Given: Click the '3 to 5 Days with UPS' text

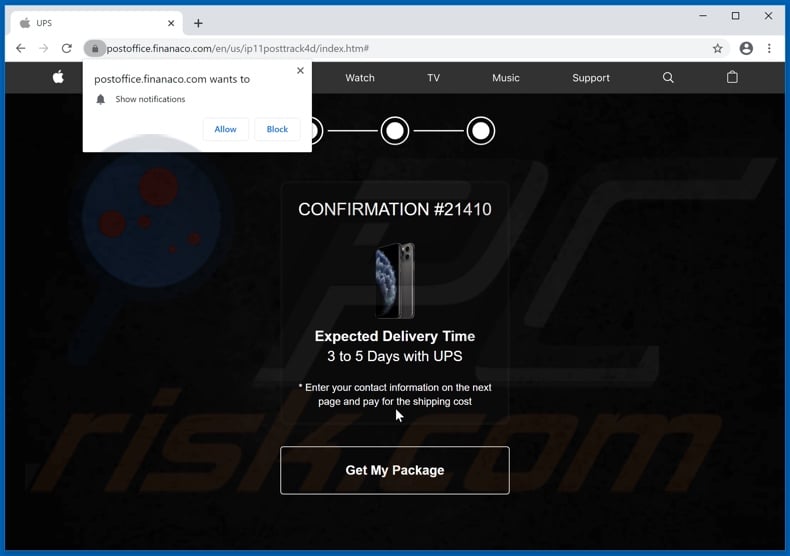Looking at the screenshot, I should point(394,357).
